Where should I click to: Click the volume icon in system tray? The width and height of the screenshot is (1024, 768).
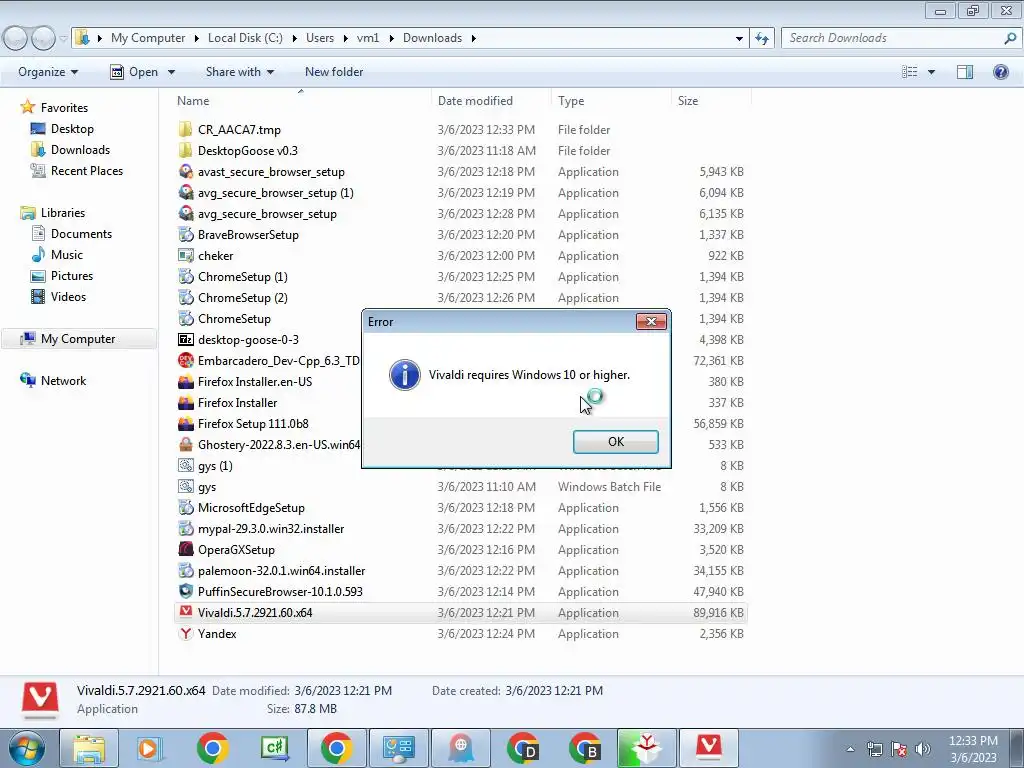point(923,749)
